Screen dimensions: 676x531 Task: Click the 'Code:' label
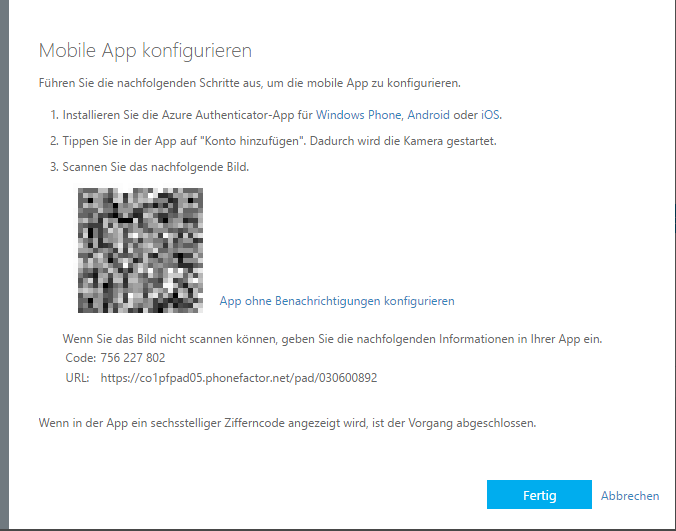79,358
